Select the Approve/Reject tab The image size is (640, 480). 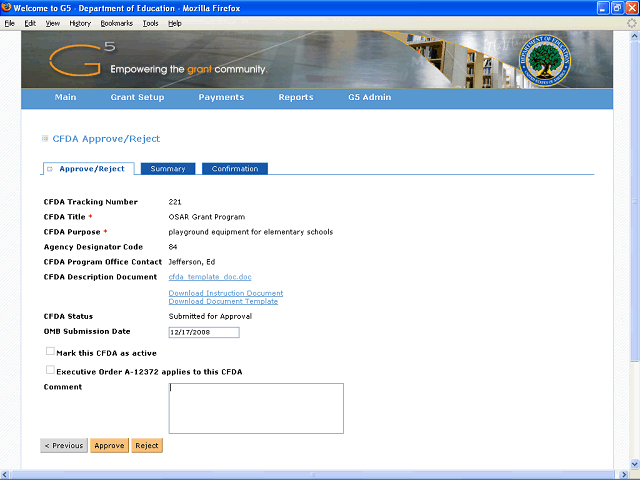point(89,169)
